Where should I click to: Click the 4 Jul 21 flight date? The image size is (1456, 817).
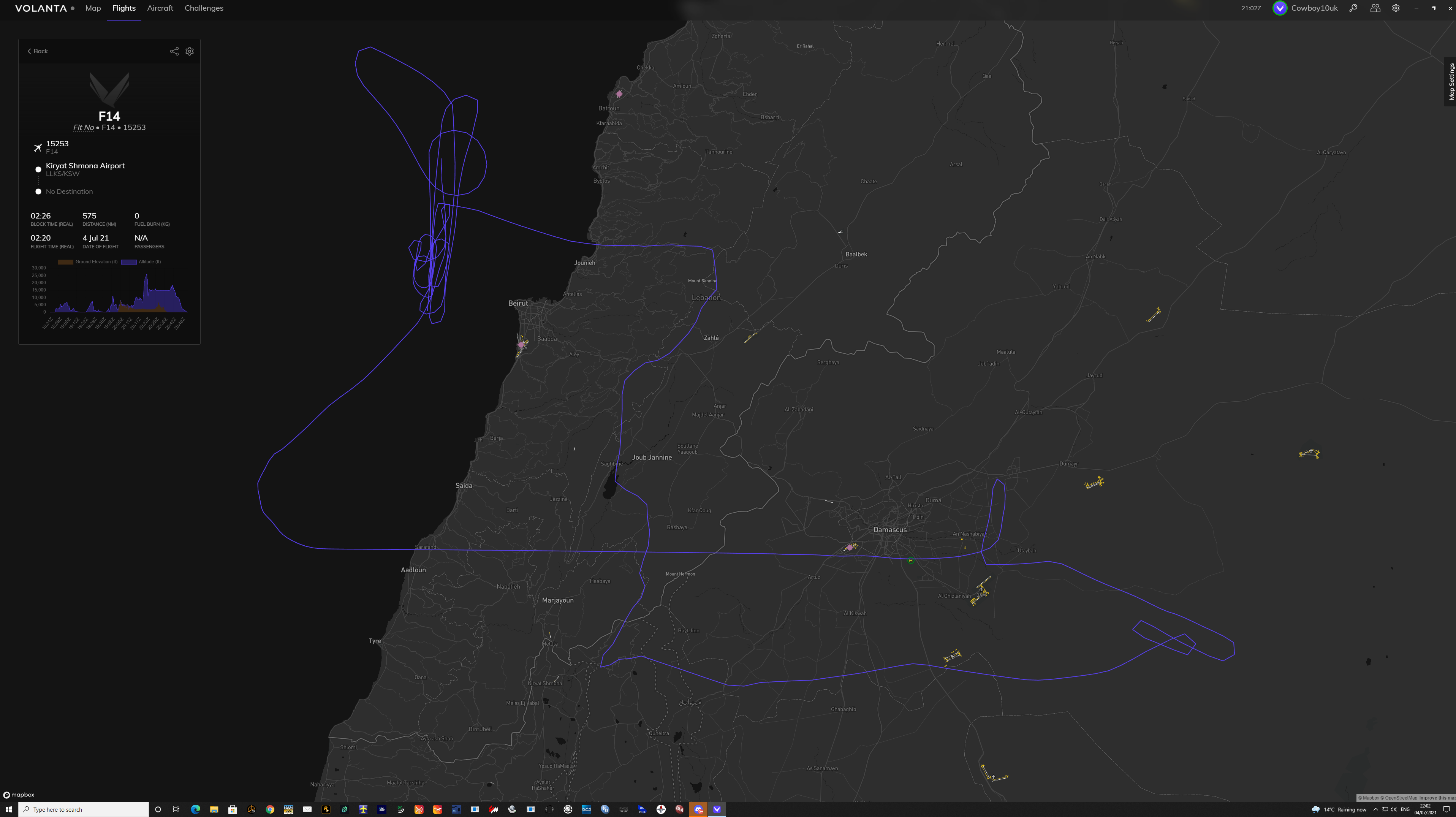click(x=95, y=238)
